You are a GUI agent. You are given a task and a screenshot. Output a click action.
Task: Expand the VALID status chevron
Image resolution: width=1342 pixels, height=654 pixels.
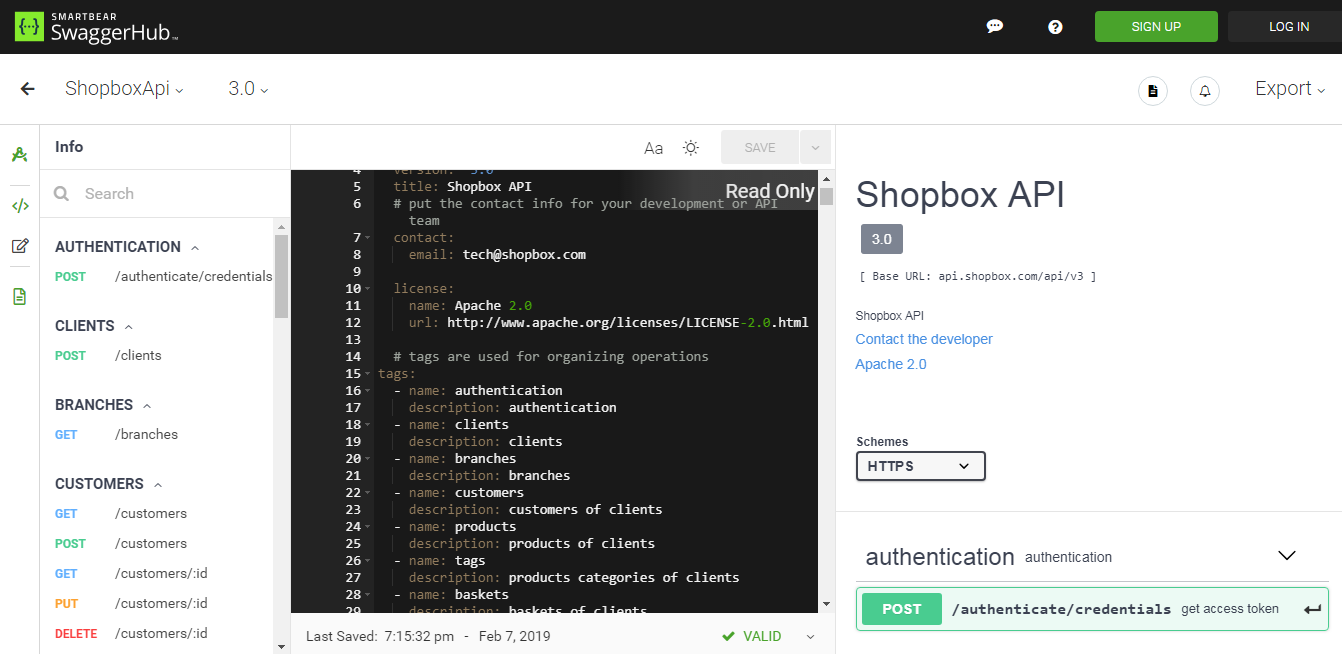pyautogui.click(x=810, y=637)
